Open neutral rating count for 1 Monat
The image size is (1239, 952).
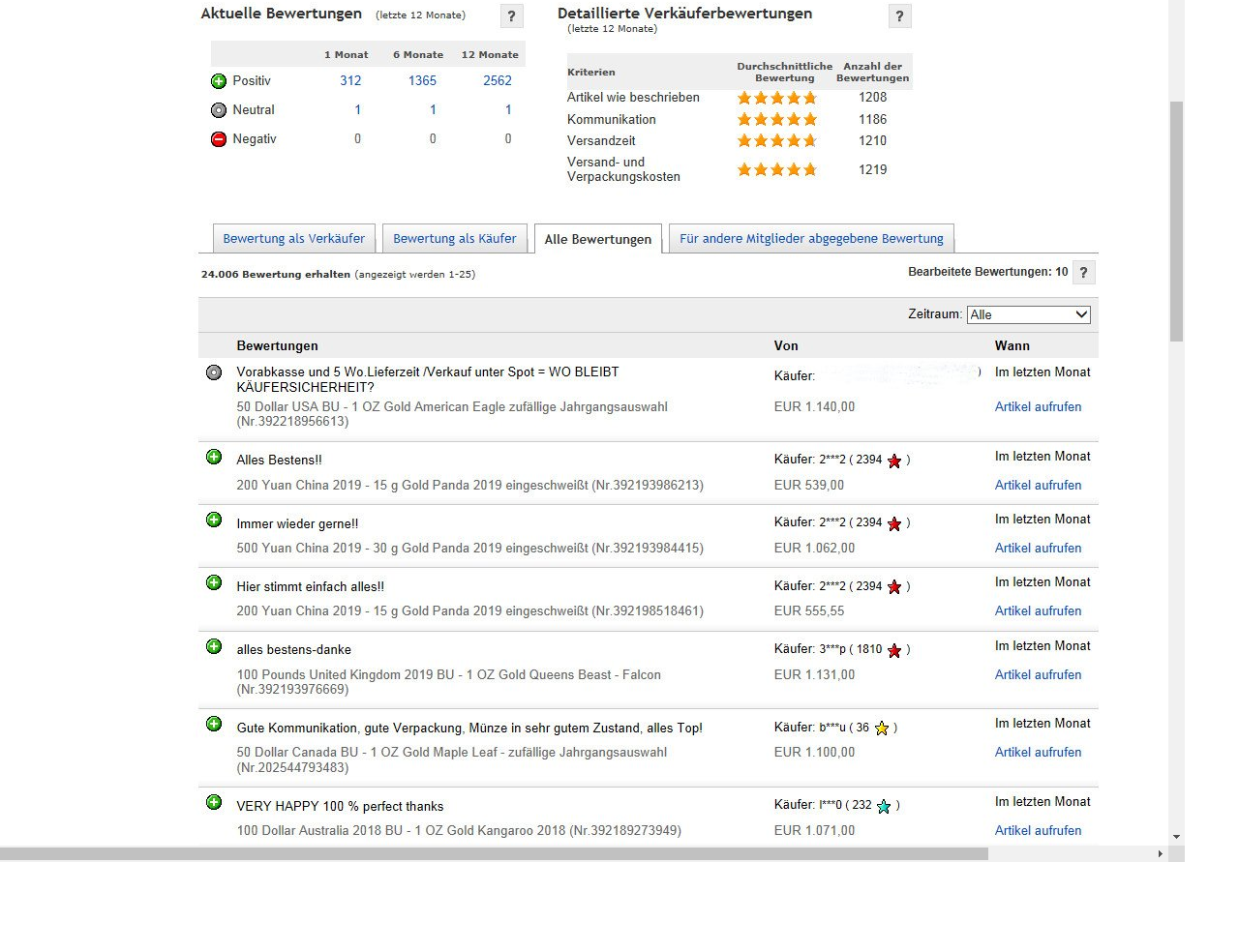358,110
